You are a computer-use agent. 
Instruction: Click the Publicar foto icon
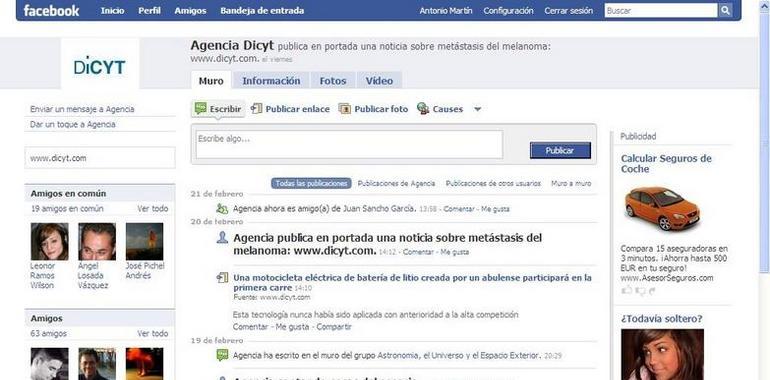click(x=345, y=109)
